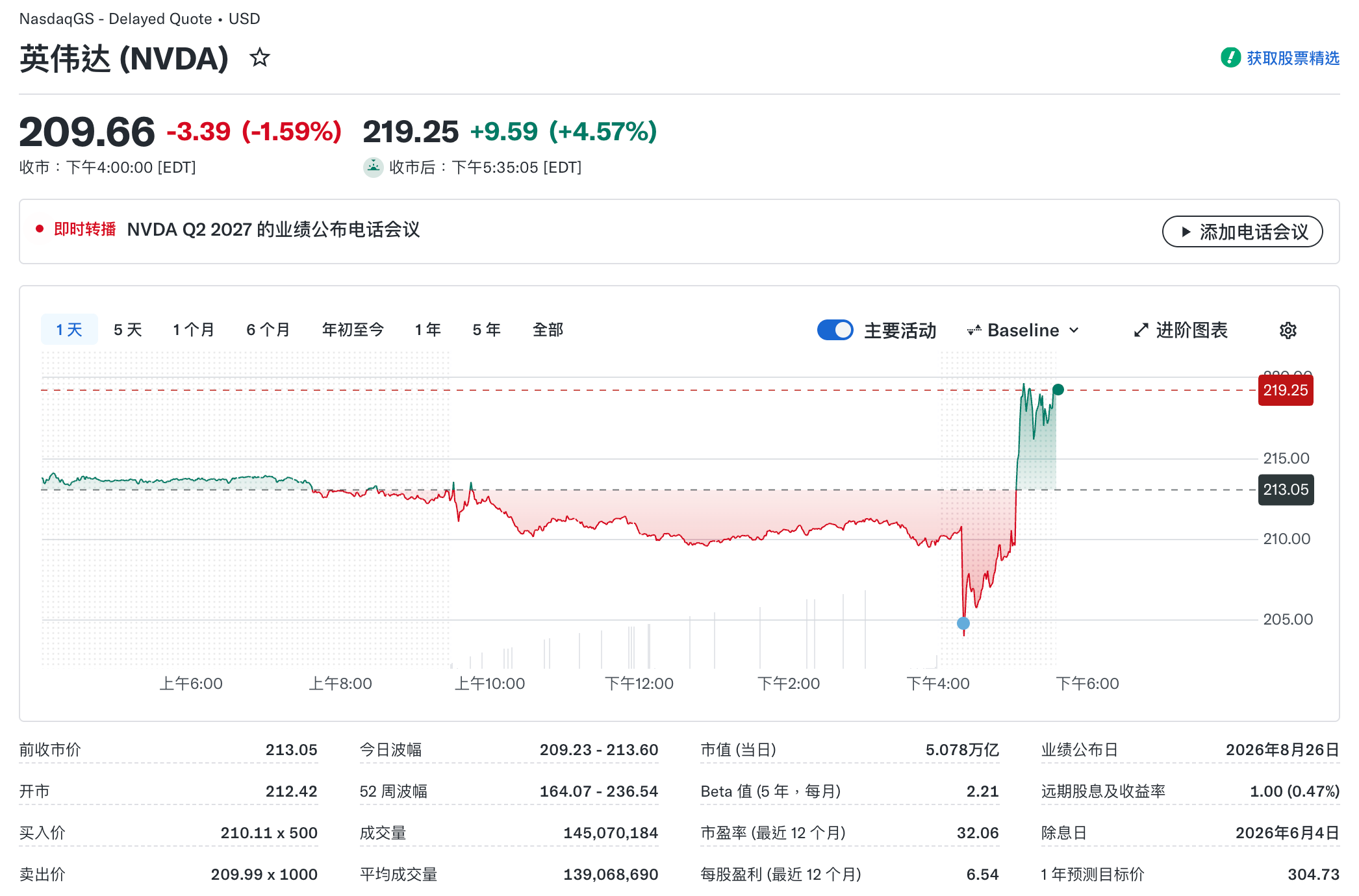This screenshot has width=1359, height=896.
Task: Click the 平均成交量 value 139,068,690
Action: click(611, 875)
